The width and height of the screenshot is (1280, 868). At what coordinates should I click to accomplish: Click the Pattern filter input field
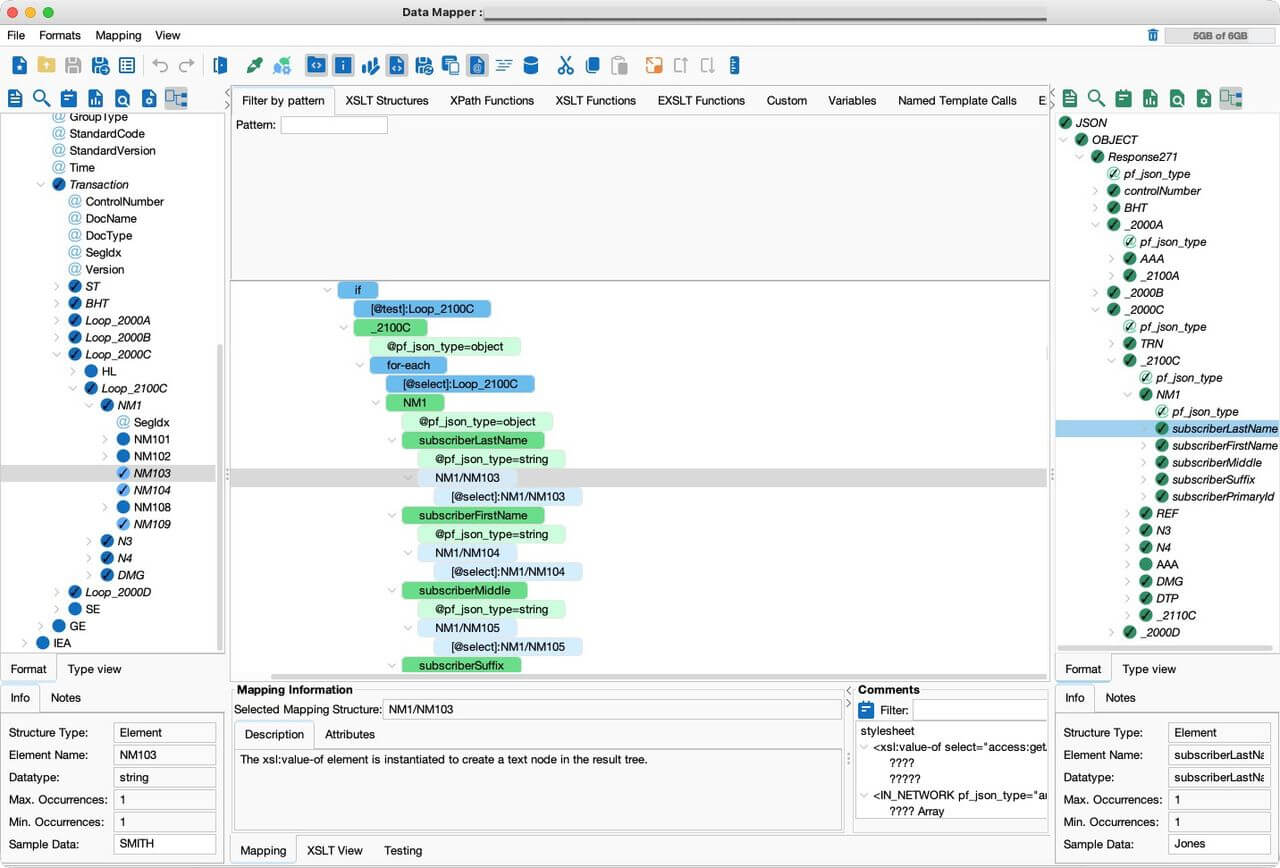pyautogui.click(x=334, y=125)
